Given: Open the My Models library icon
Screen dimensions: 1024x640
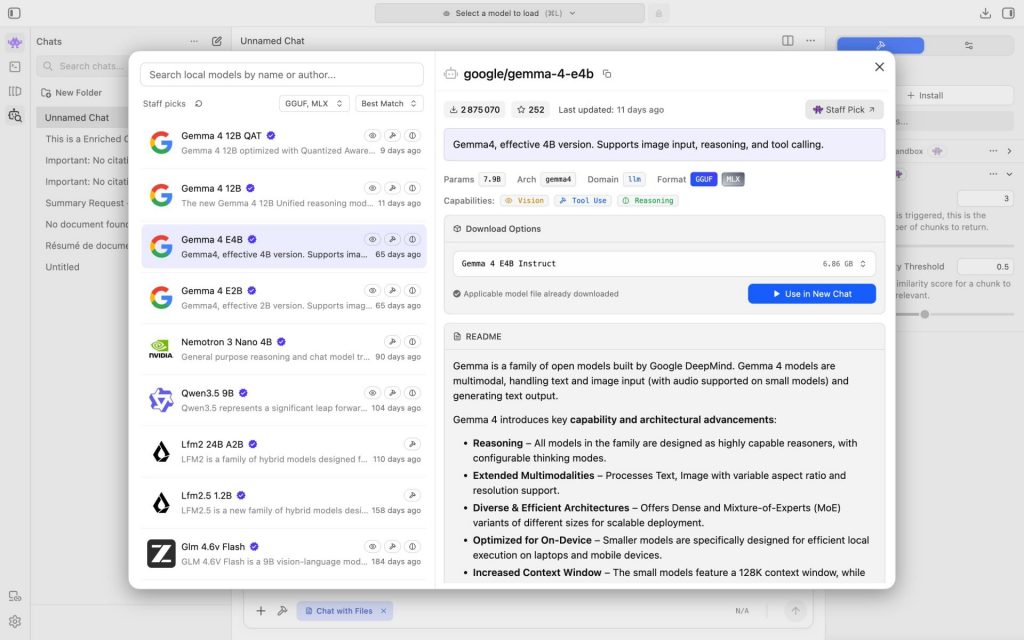Looking at the screenshot, I should 15,91.
